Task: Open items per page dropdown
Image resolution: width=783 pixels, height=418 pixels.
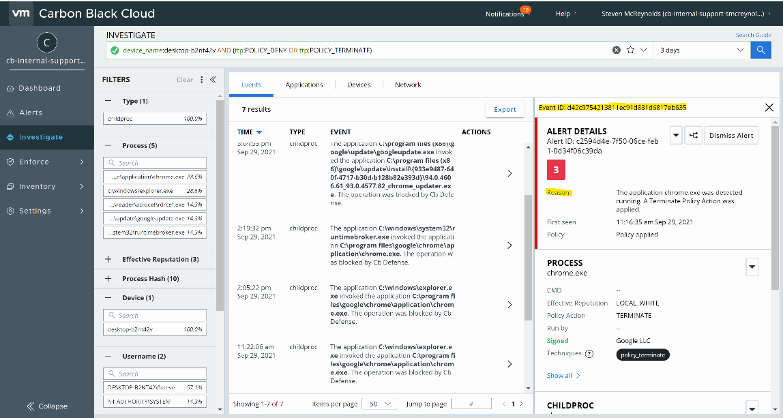Action: 380,404
